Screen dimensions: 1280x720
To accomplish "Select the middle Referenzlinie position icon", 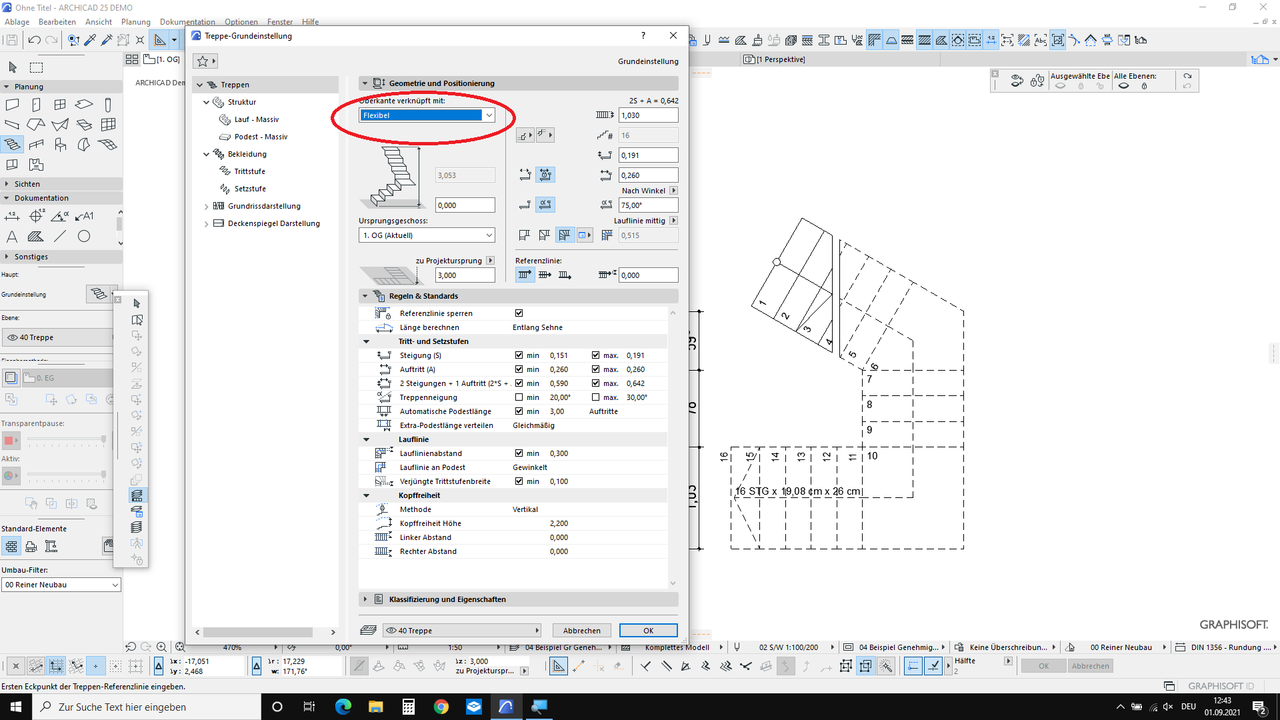I will (x=543, y=274).
